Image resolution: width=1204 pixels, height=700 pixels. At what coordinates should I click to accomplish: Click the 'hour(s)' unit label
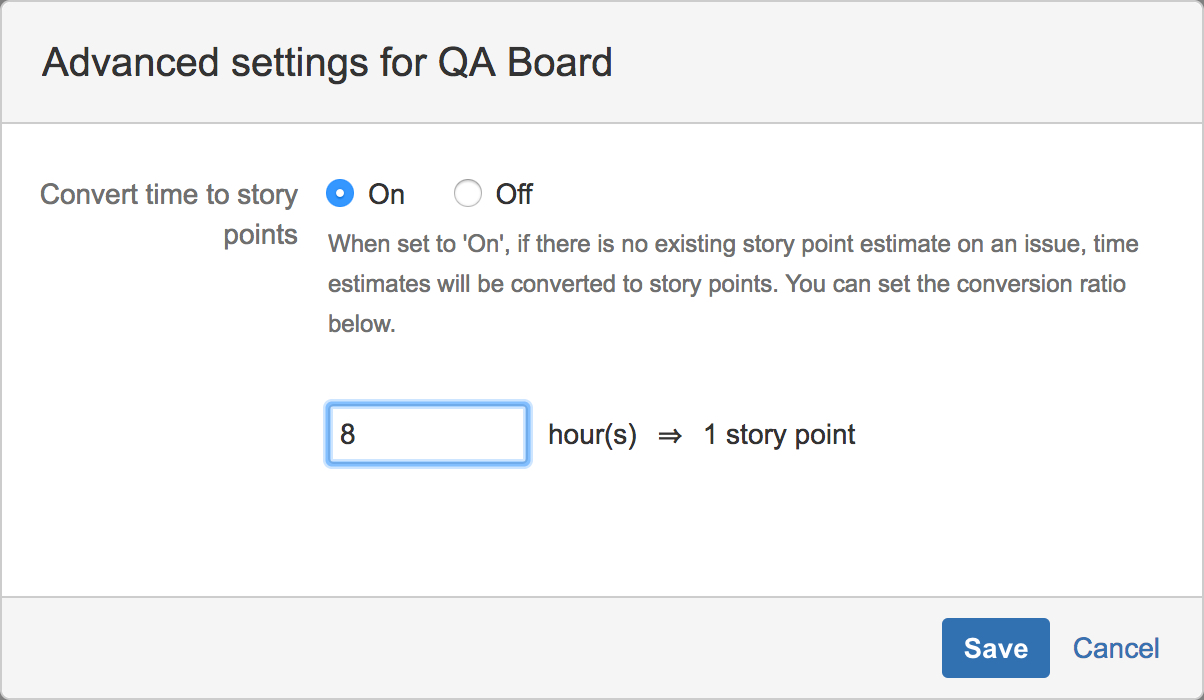(592, 435)
